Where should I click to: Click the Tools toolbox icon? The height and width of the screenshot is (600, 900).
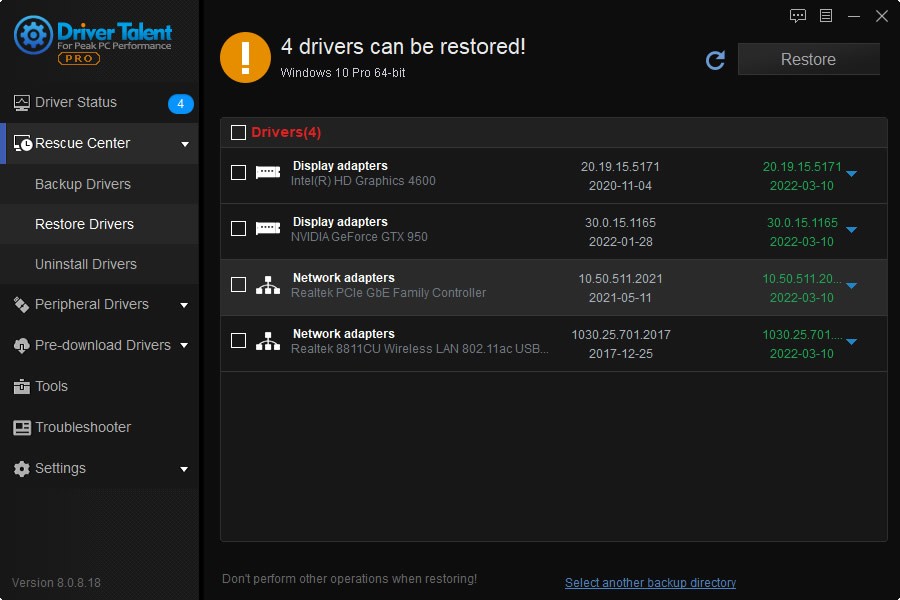[21, 386]
